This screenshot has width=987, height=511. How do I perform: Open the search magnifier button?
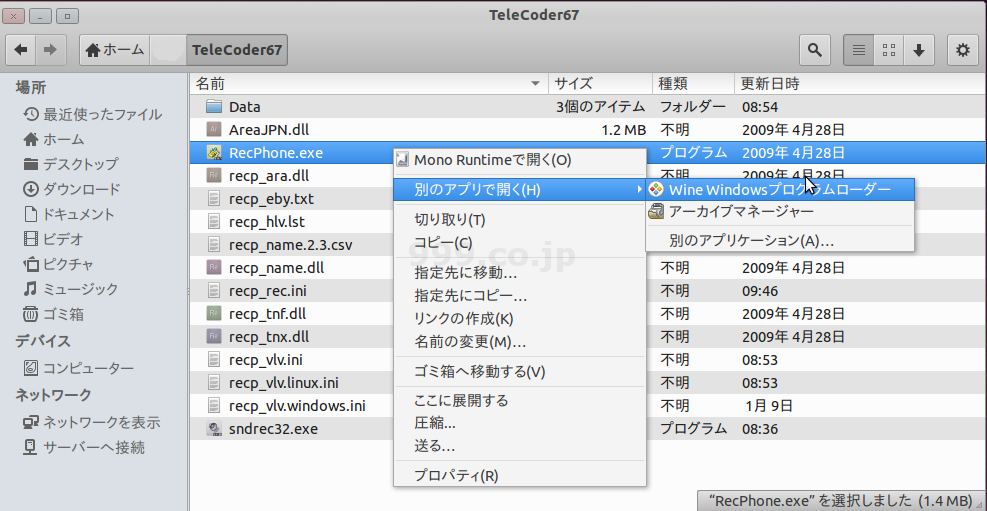[x=815, y=50]
